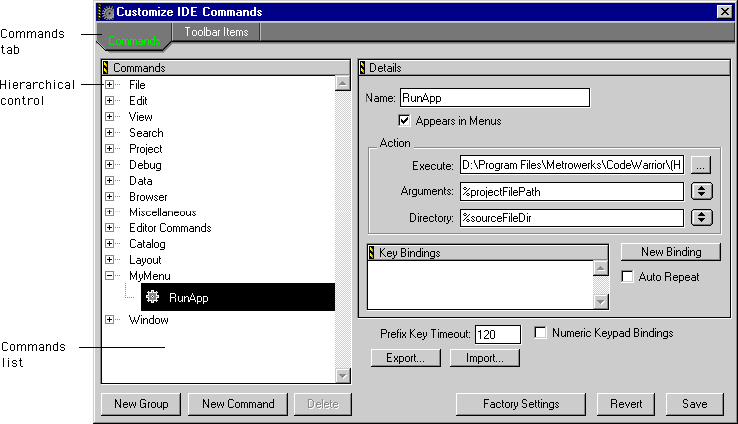Image resolution: width=738 pixels, height=424 pixels.
Task: Expand the Search group
Action: click(x=109, y=133)
